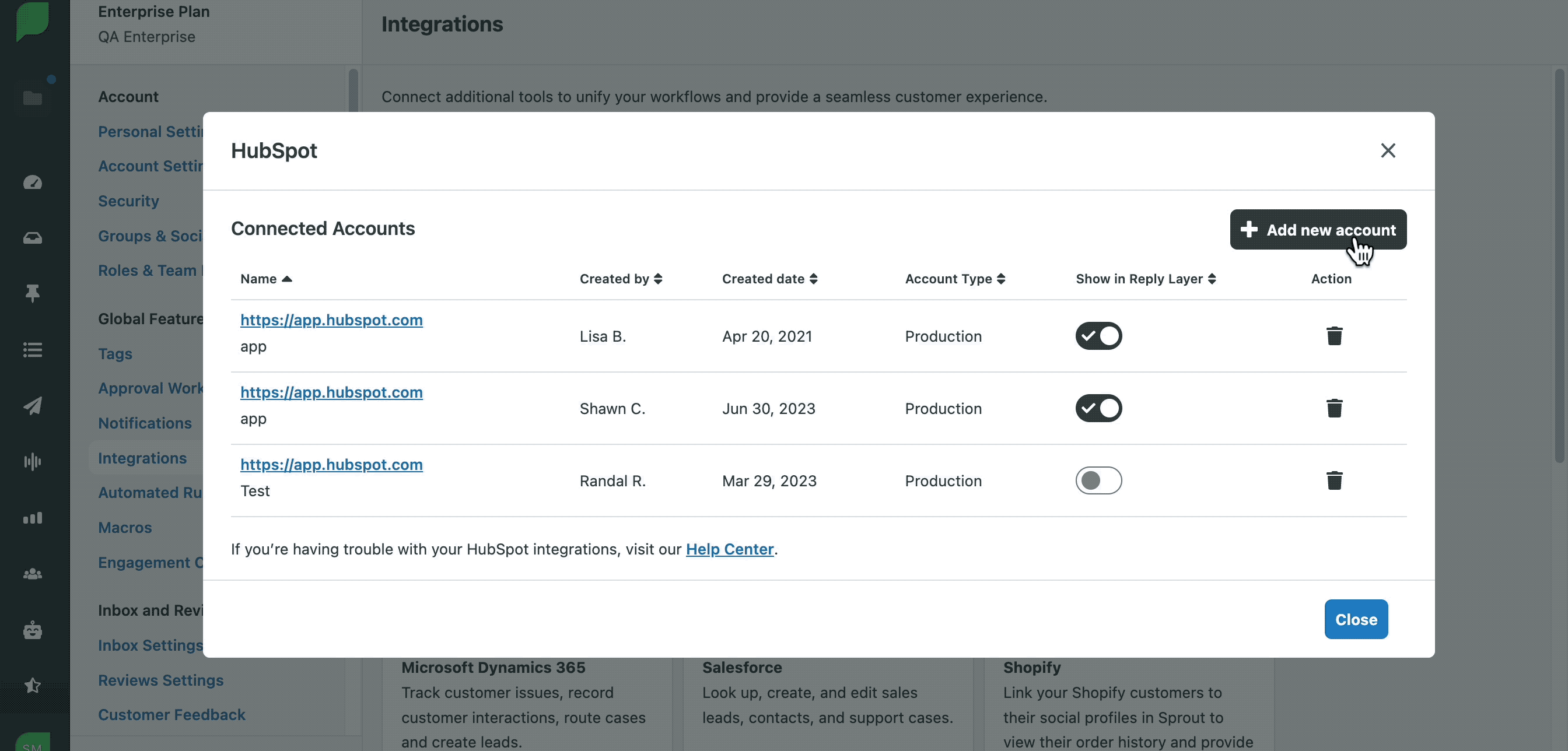
Task: Click Connected Accounts heading
Action: point(323,228)
